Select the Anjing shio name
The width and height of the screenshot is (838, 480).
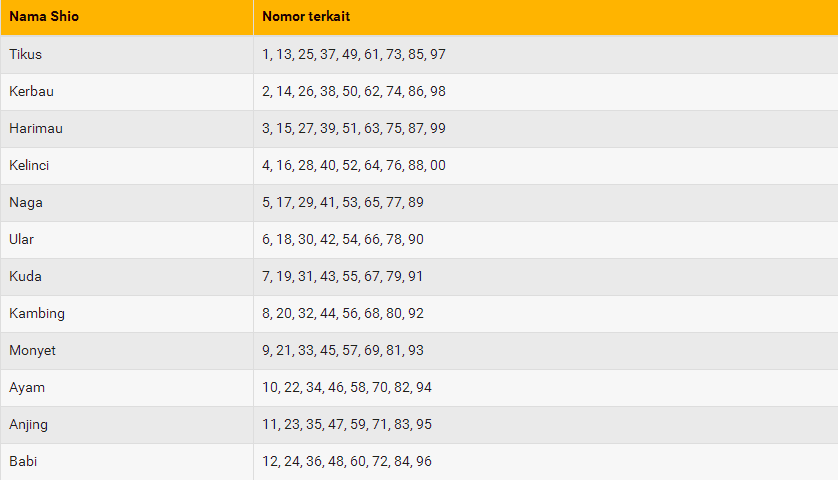[x=28, y=425]
